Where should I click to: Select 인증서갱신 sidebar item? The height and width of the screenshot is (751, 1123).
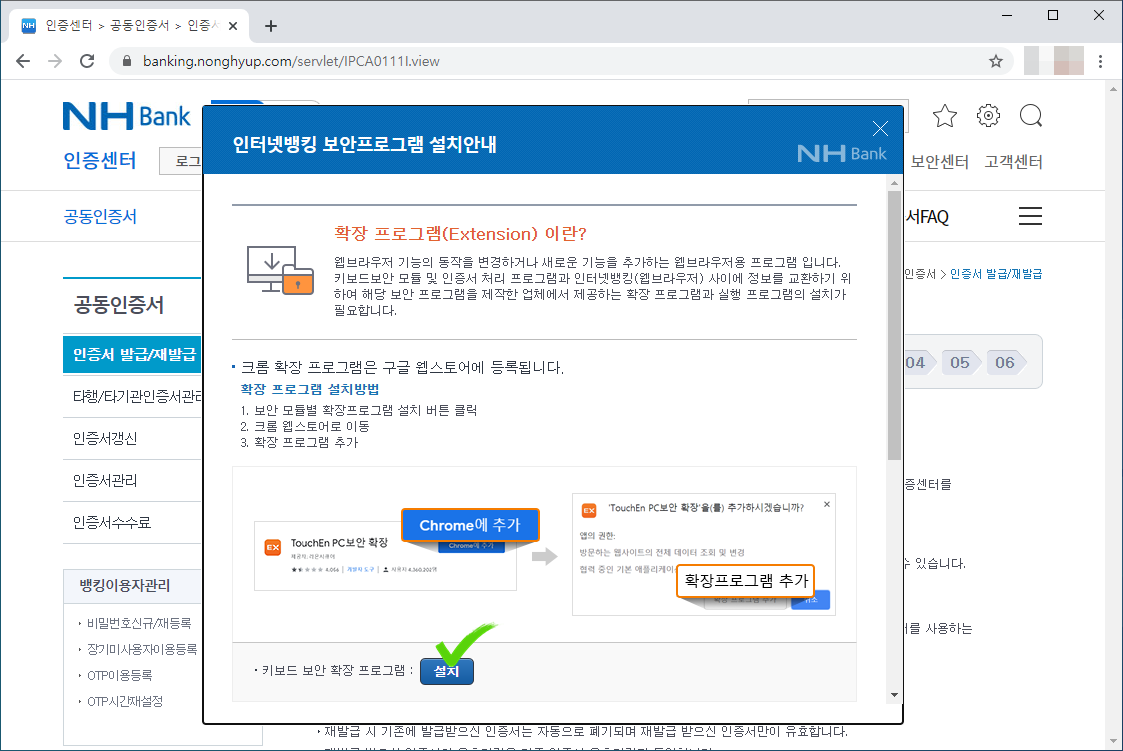click(x=132, y=438)
